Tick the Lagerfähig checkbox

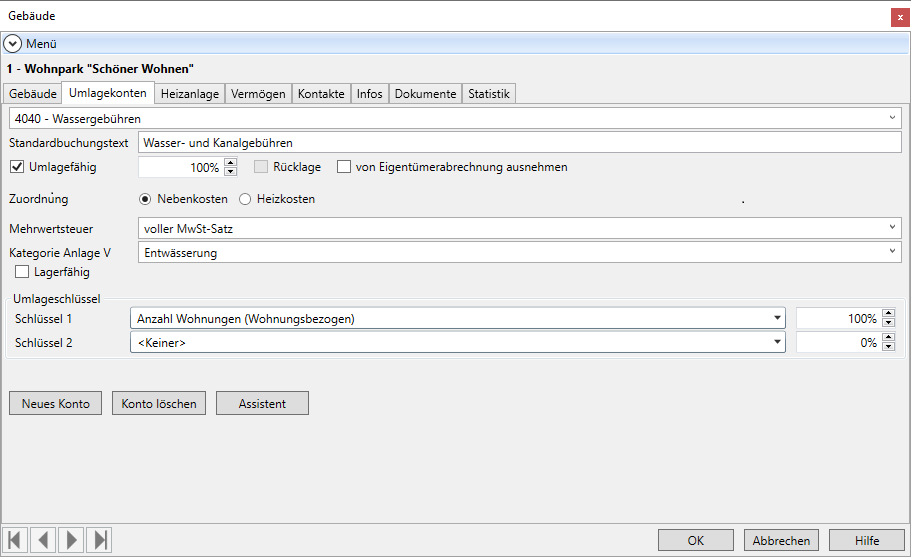[23, 272]
